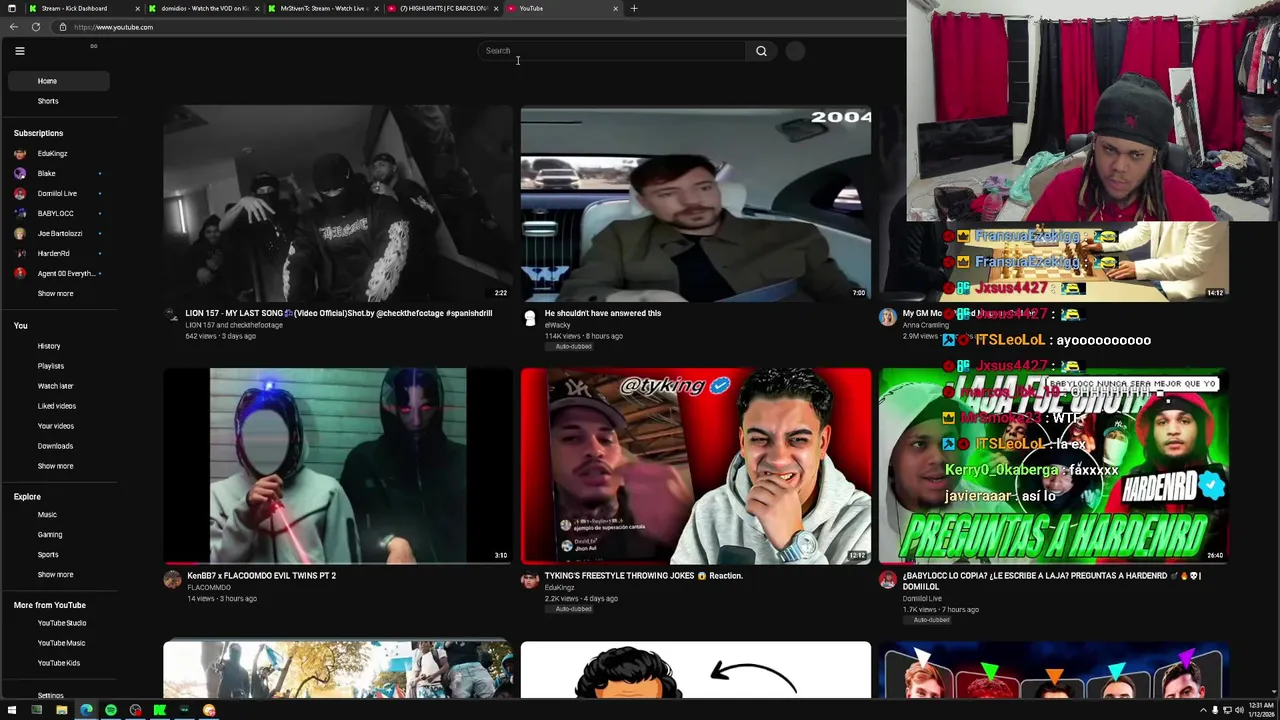
Task: Open a new browser tab with plus icon
Action: click(633, 8)
